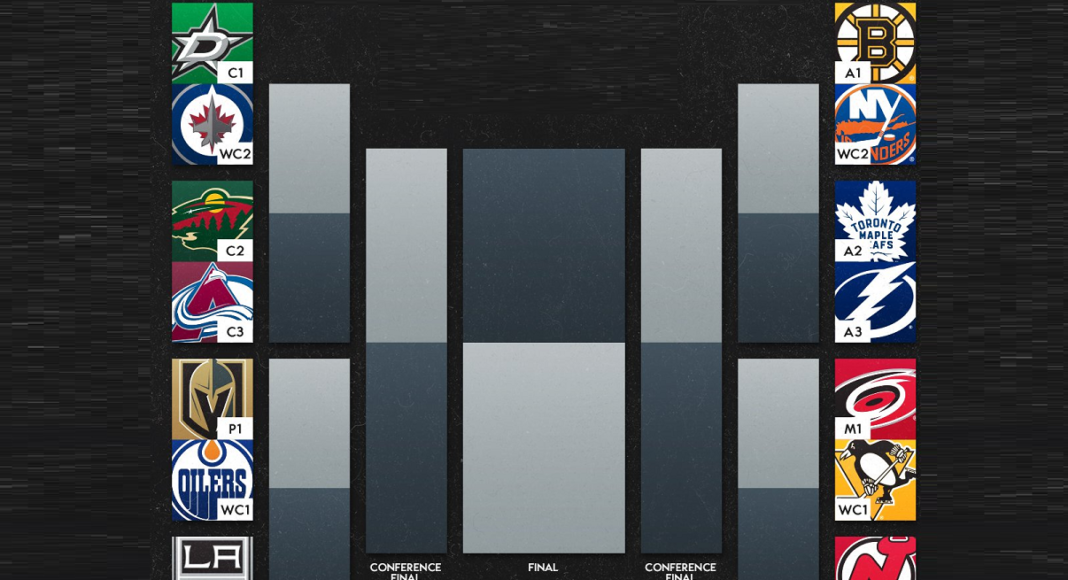The width and height of the screenshot is (1068, 580).
Task: Choose the New Jersey Devils logo
Action: coord(875,558)
